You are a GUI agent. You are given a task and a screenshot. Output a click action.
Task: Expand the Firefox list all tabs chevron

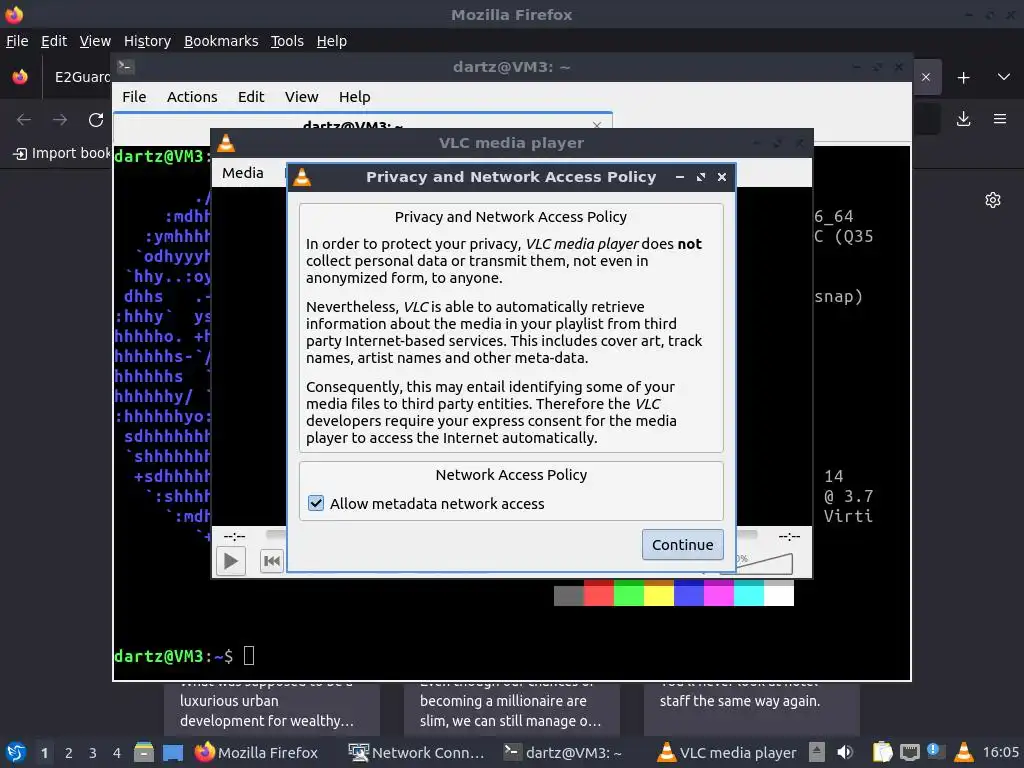pos(1004,77)
